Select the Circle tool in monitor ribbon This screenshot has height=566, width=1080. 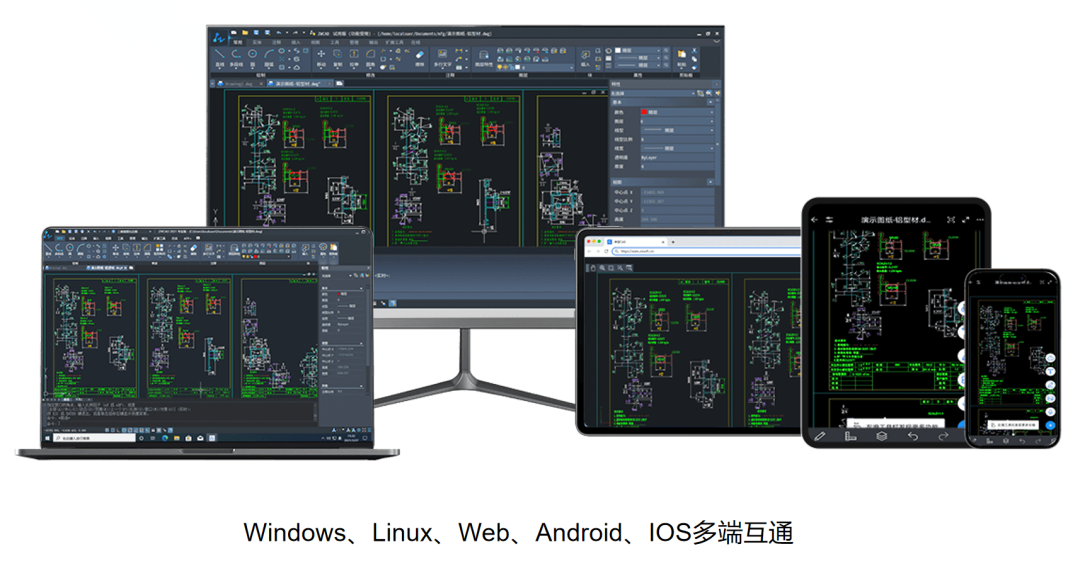tap(253, 54)
